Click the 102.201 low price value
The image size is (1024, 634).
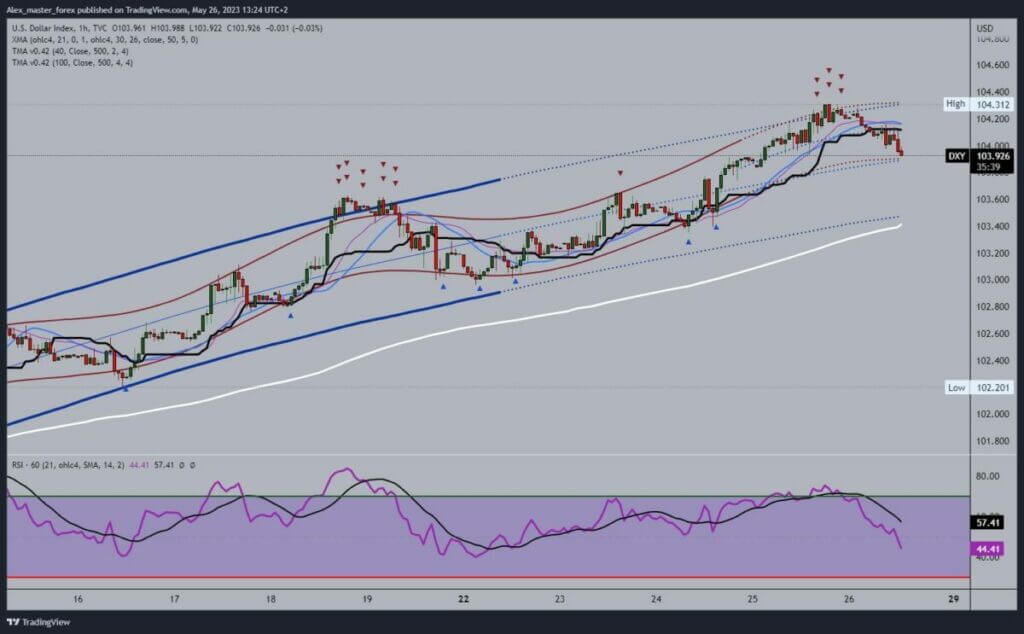(993, 387)
